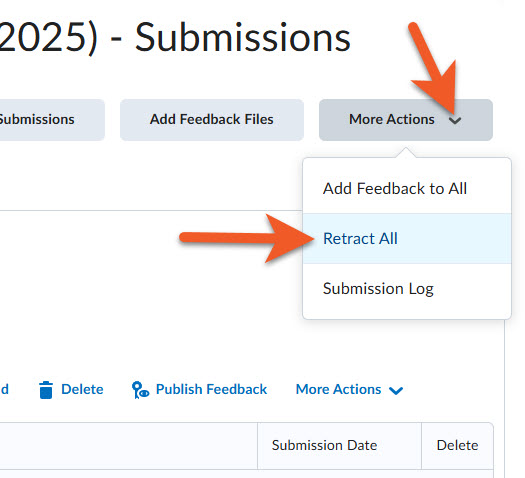This screenshot has width=525, height=478.
Task: Click the dropdown menu's pointer notch
Action: (x=406, y=152)
